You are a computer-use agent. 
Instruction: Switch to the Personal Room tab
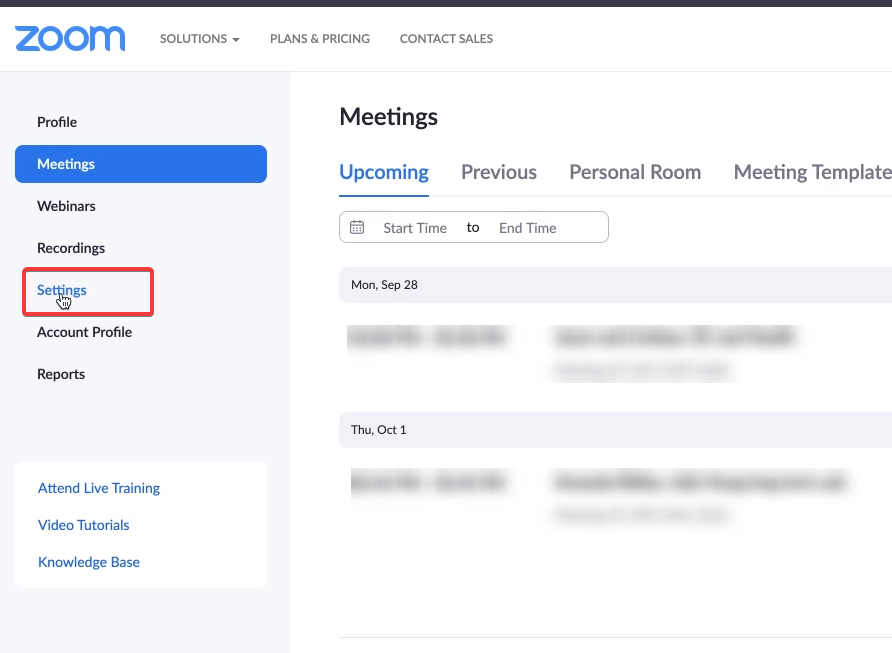click(x=635, y=172)
